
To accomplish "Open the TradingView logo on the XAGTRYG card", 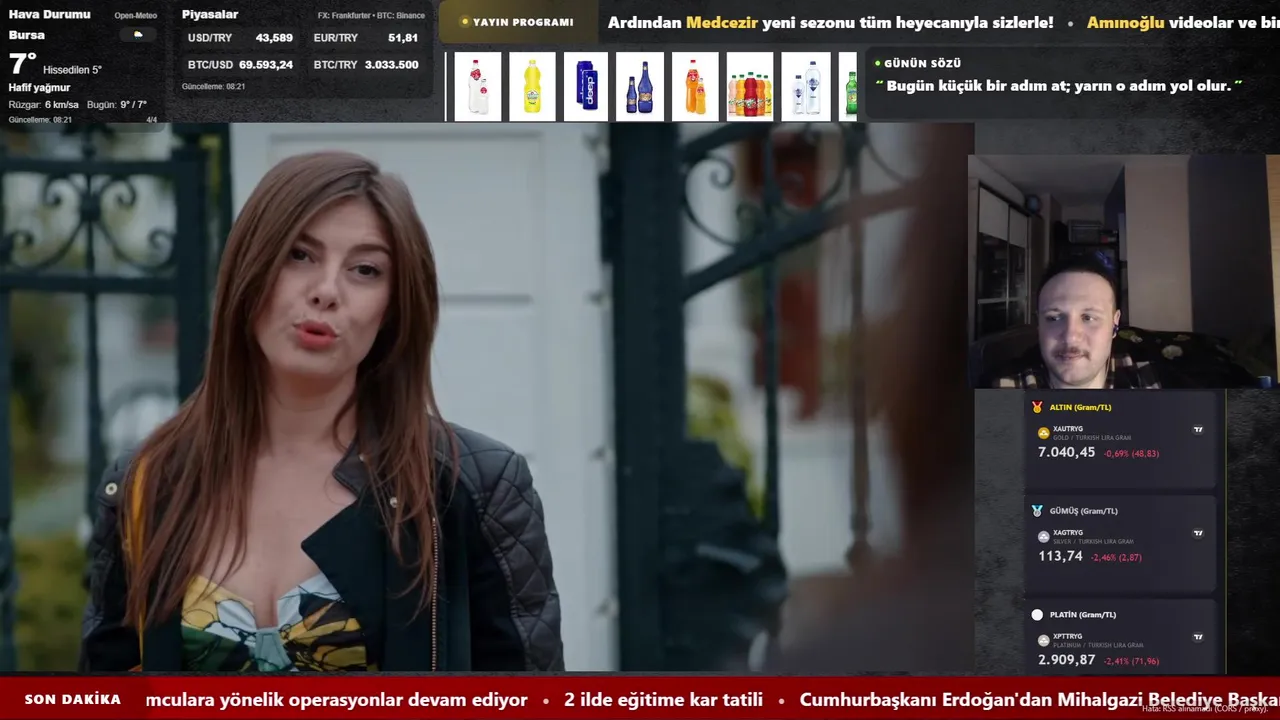I will (1198, 533).
